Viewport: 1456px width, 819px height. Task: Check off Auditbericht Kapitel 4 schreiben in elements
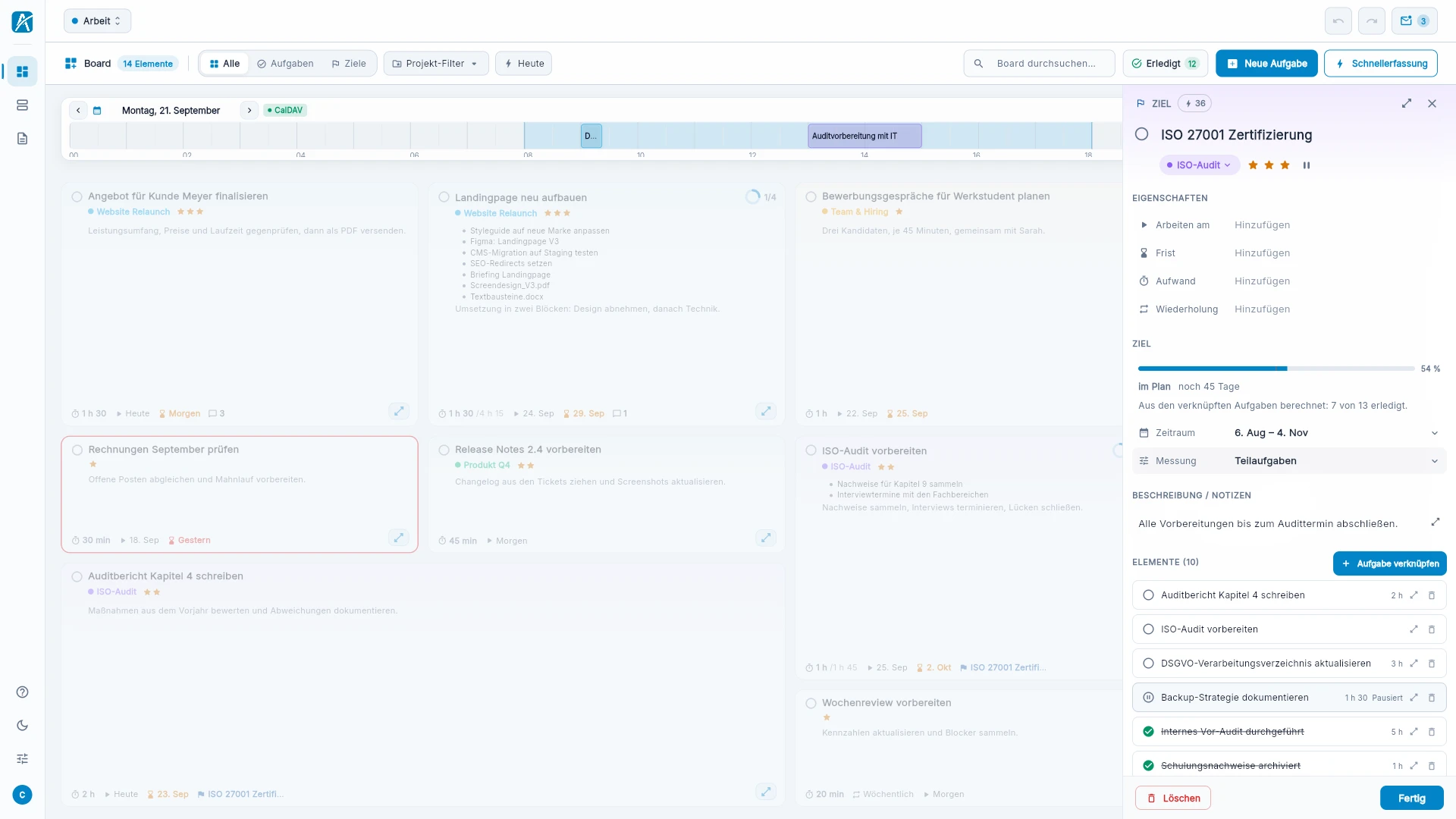click(x=1148, y=595)
